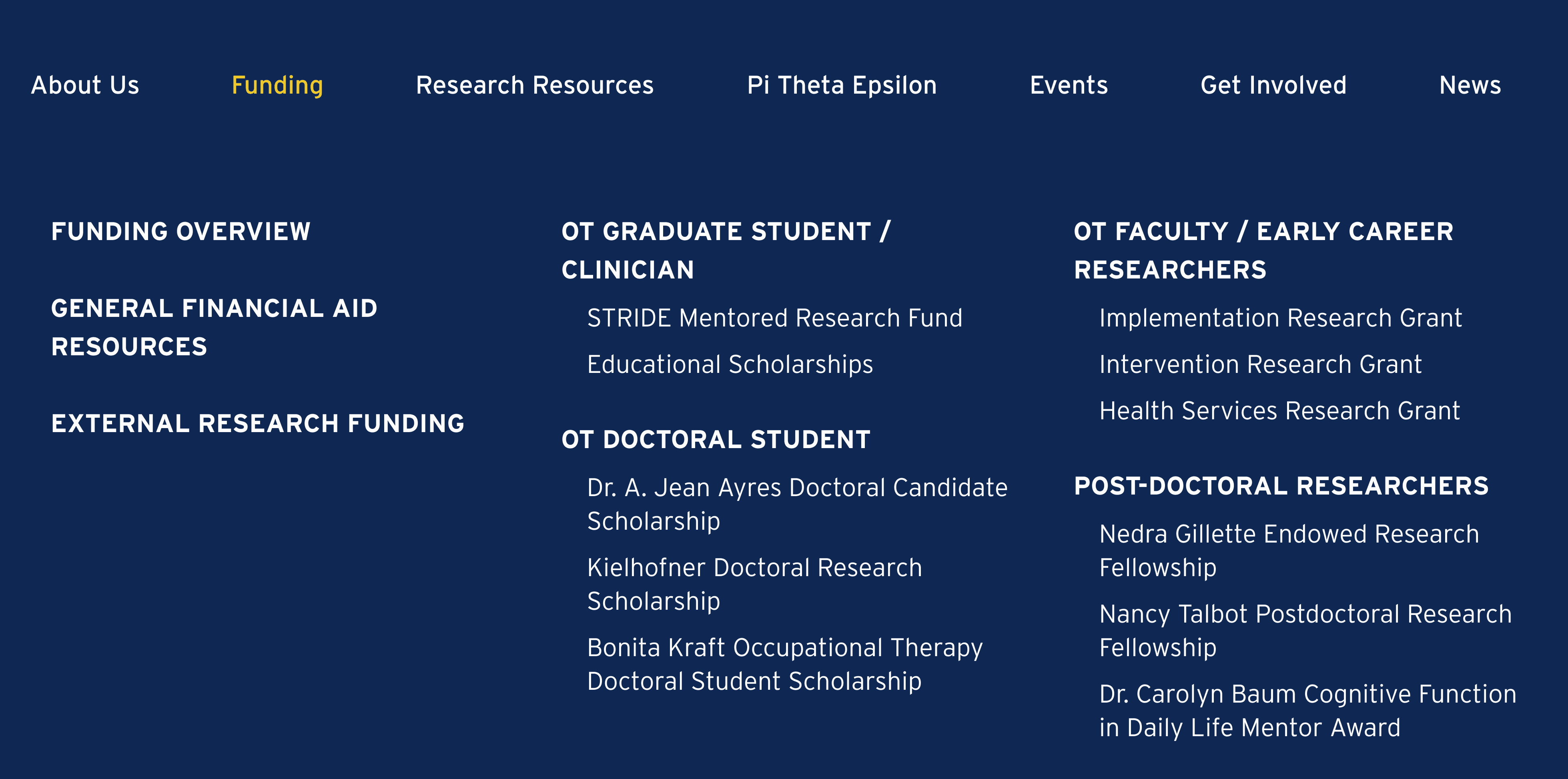Screen dimensions: 1568x779
Task: Select the highlighted Funding menu item
Action: click(x=278, y=86)
